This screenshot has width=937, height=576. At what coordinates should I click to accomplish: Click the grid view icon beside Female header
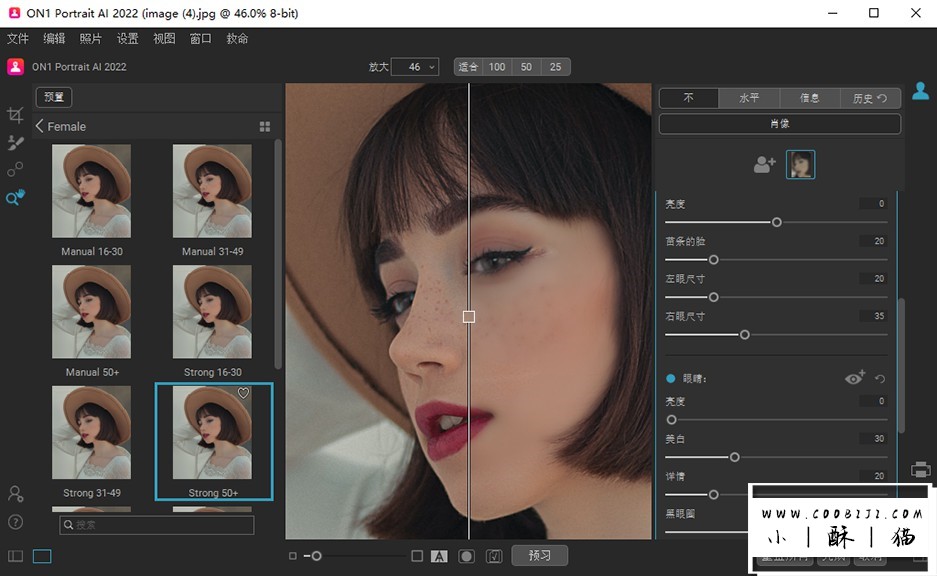264,126
